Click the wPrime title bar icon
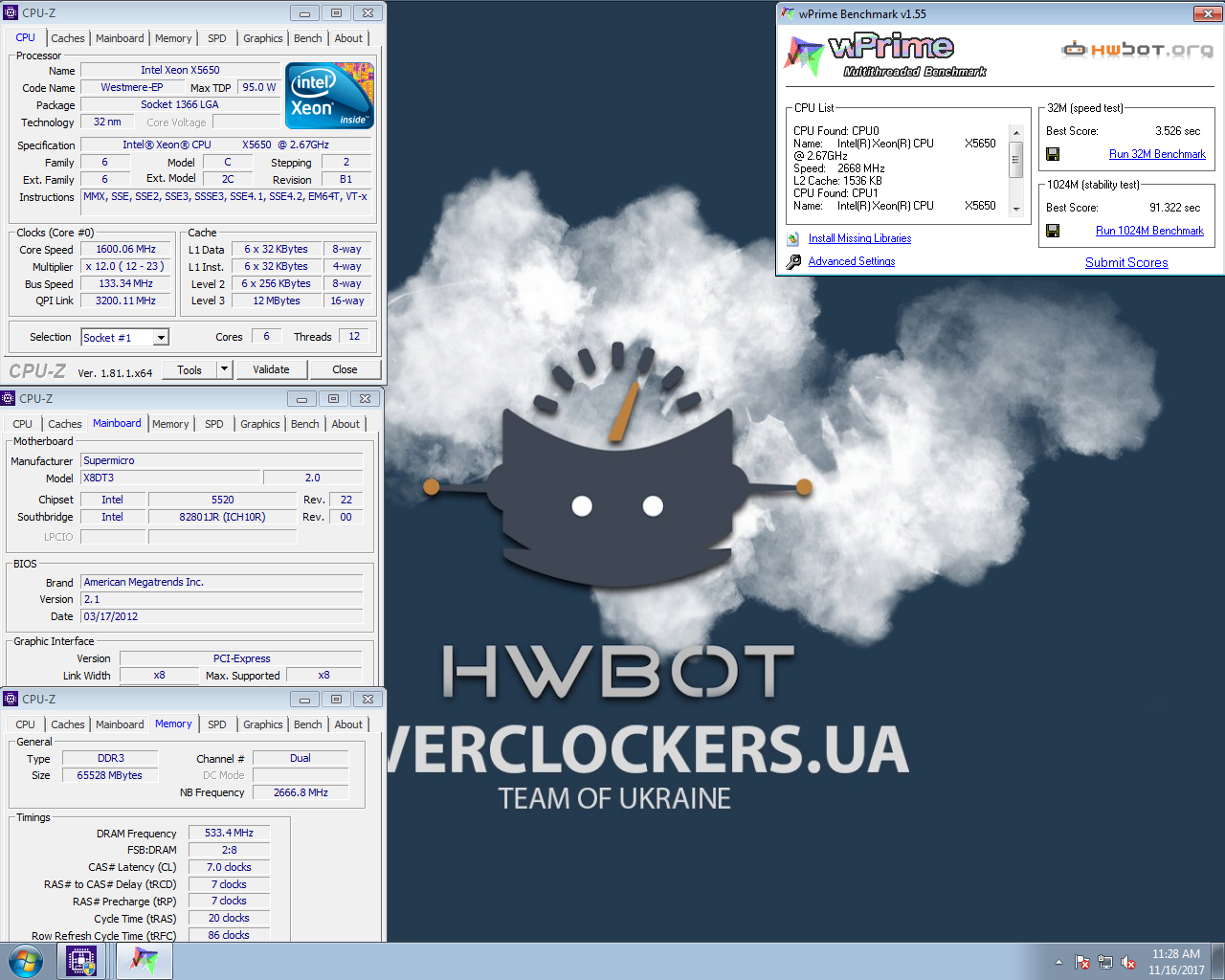Viewport: 1225px width, 980px height. click(788, 13)
